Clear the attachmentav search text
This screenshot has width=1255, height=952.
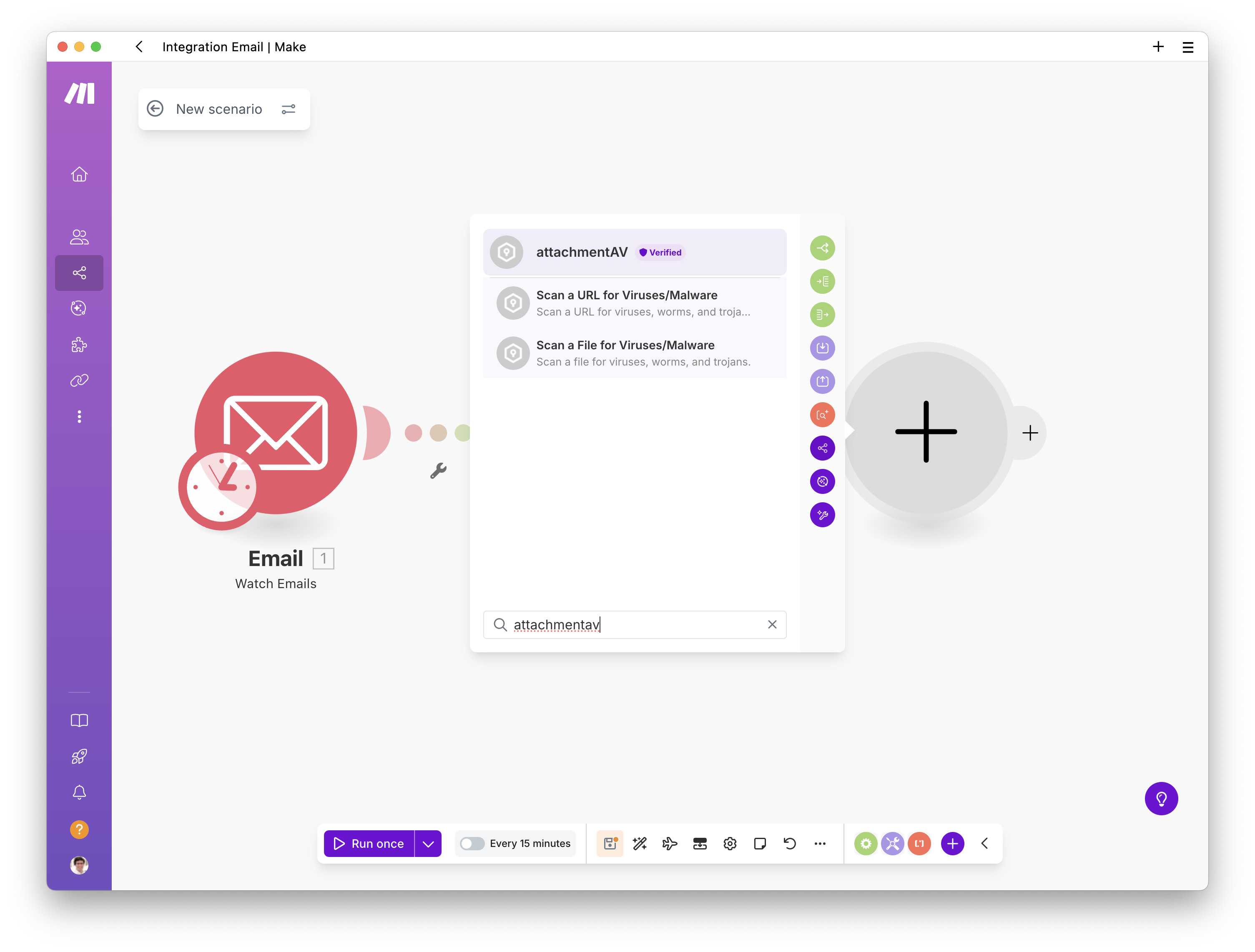pyautogui.click(x=772, y=624)
